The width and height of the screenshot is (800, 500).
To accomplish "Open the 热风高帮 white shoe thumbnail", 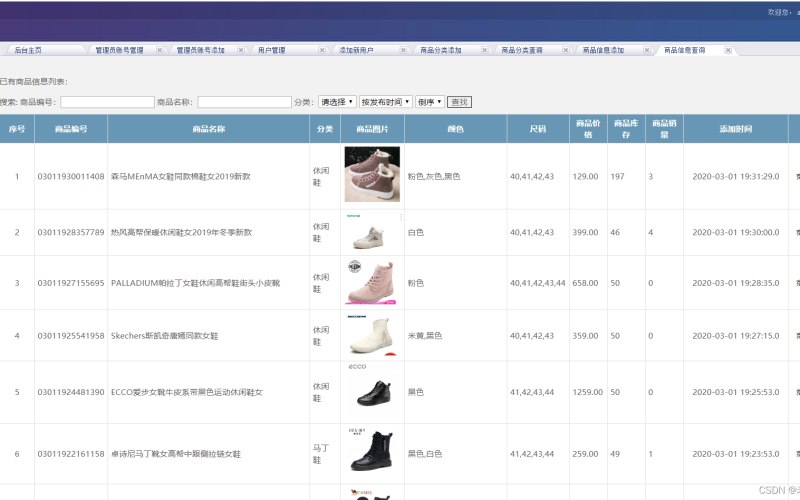I will pyautogui.click(x=372, y=232).
